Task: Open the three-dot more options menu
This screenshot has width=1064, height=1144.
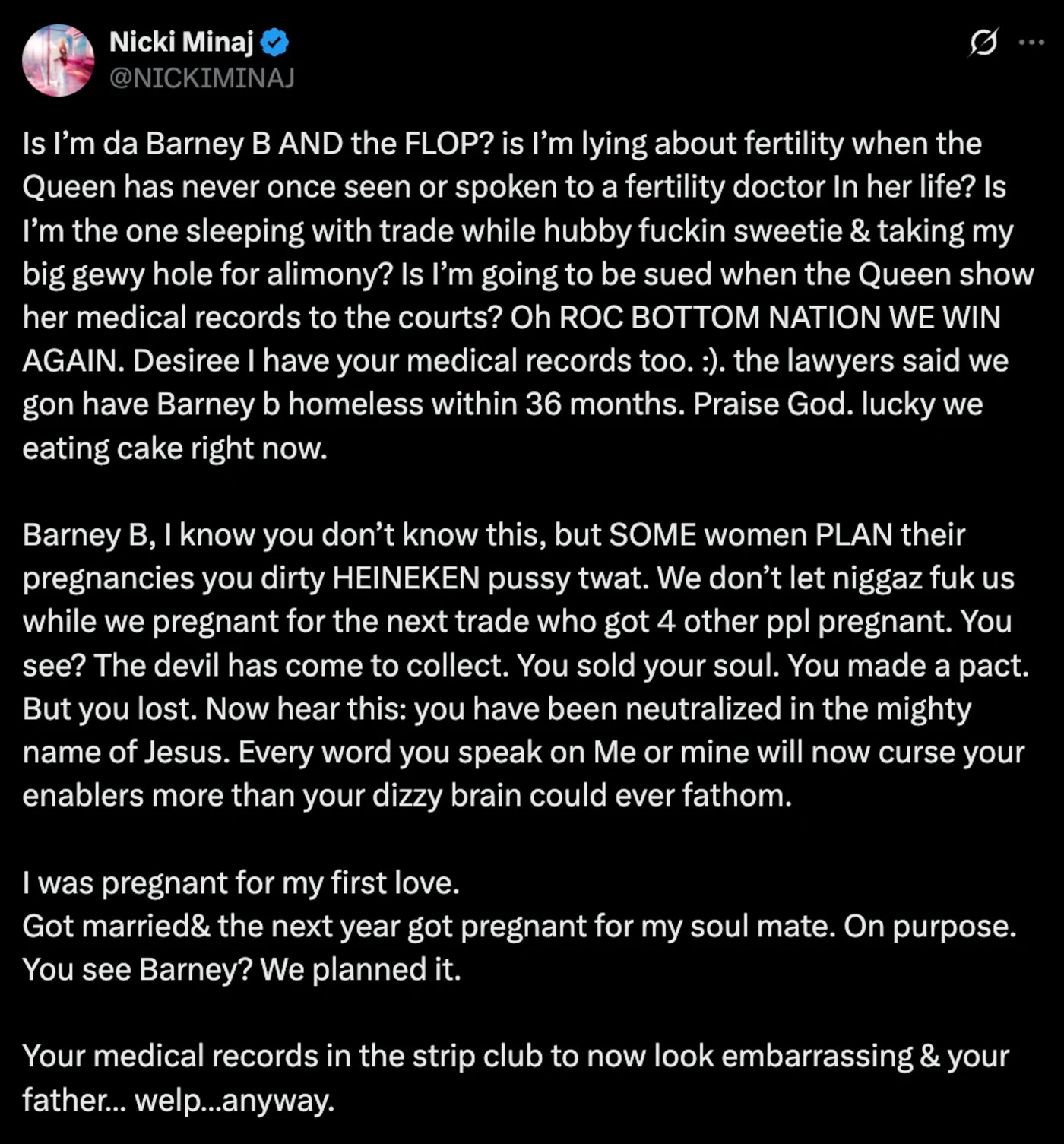Action: pos(1031,43)
